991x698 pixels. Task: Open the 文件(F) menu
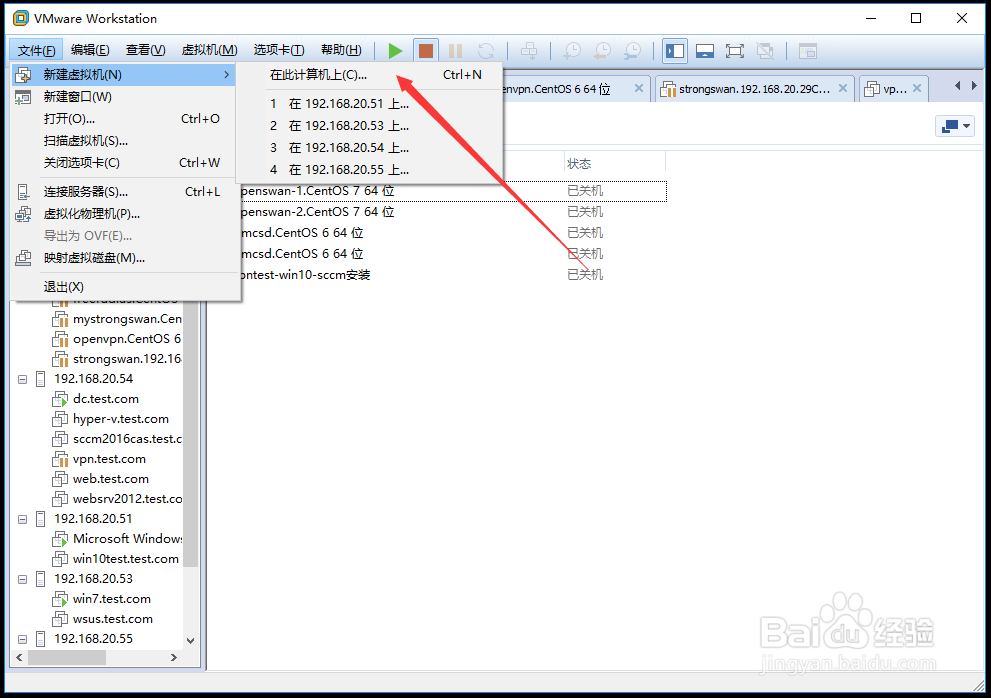coord(36,50)
